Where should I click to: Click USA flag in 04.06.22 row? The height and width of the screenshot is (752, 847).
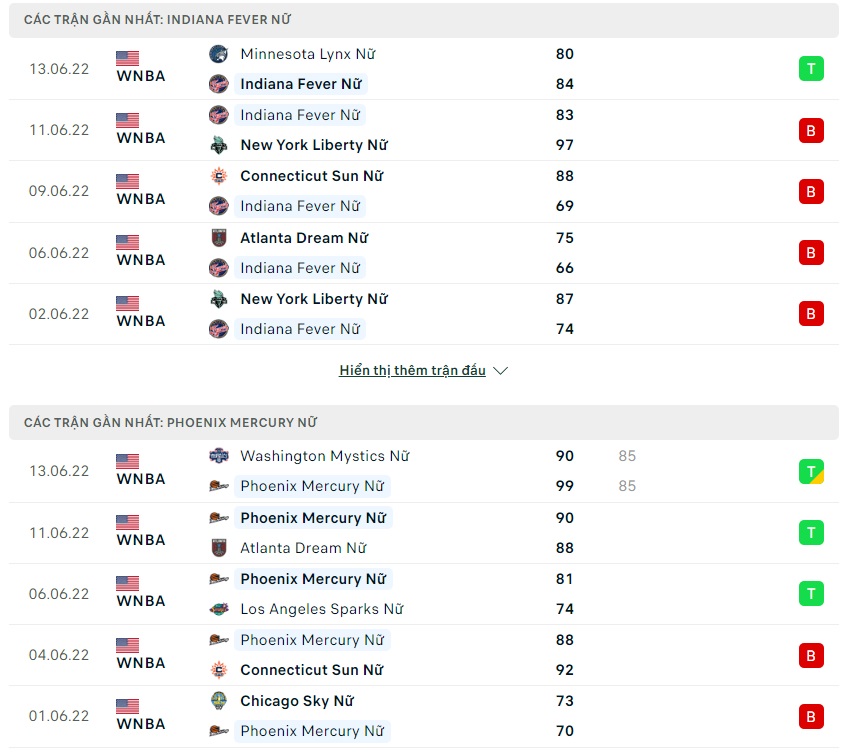[127, 646]
